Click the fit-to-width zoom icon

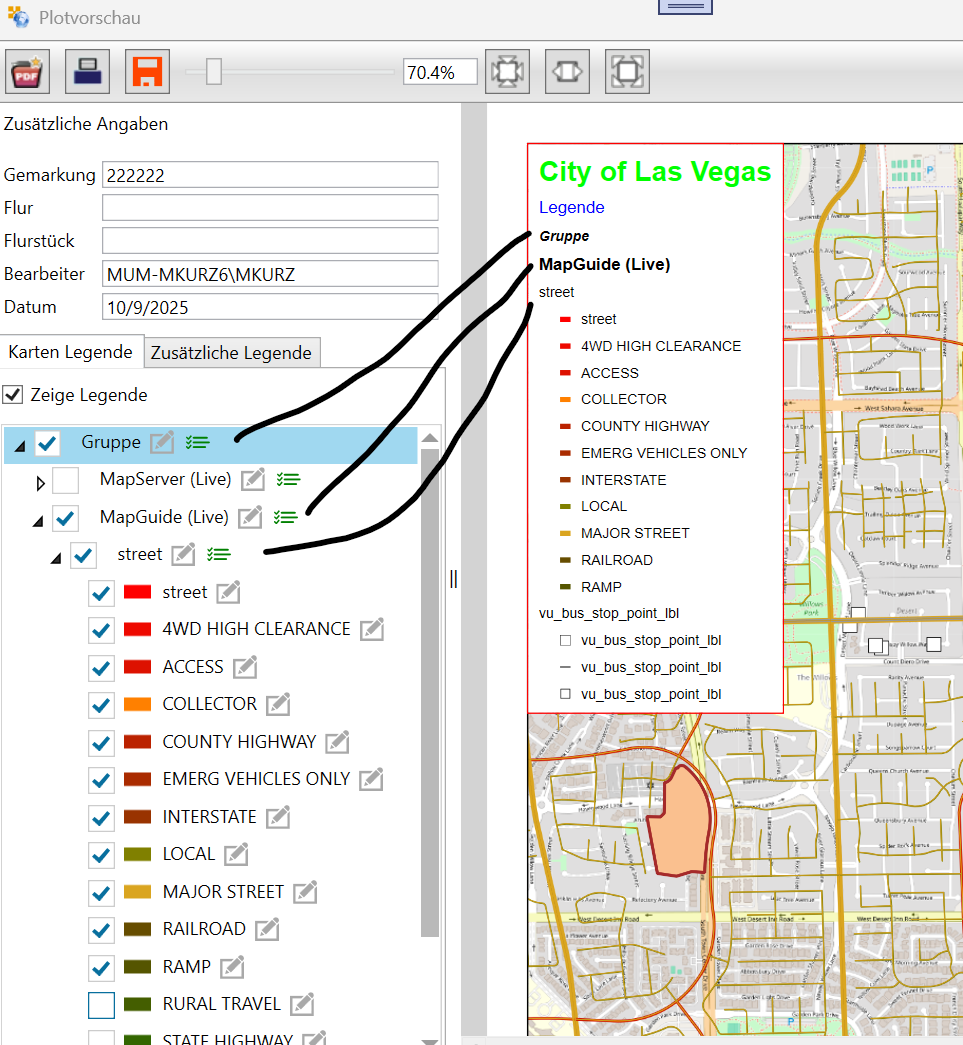pos(567,72)
